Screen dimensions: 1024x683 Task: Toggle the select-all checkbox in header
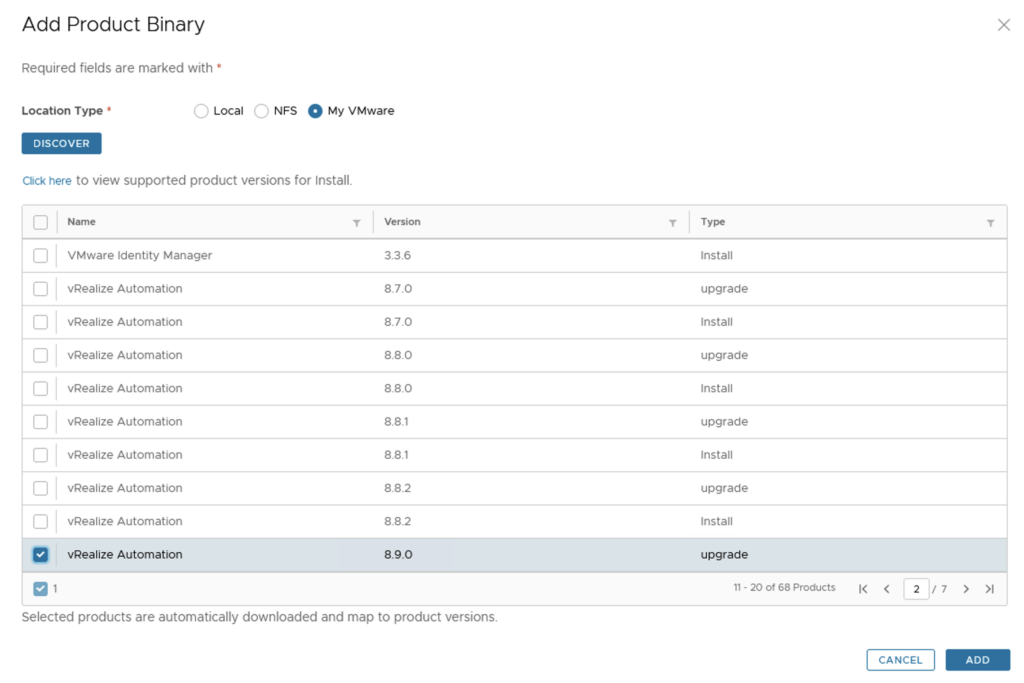[40, 222]
